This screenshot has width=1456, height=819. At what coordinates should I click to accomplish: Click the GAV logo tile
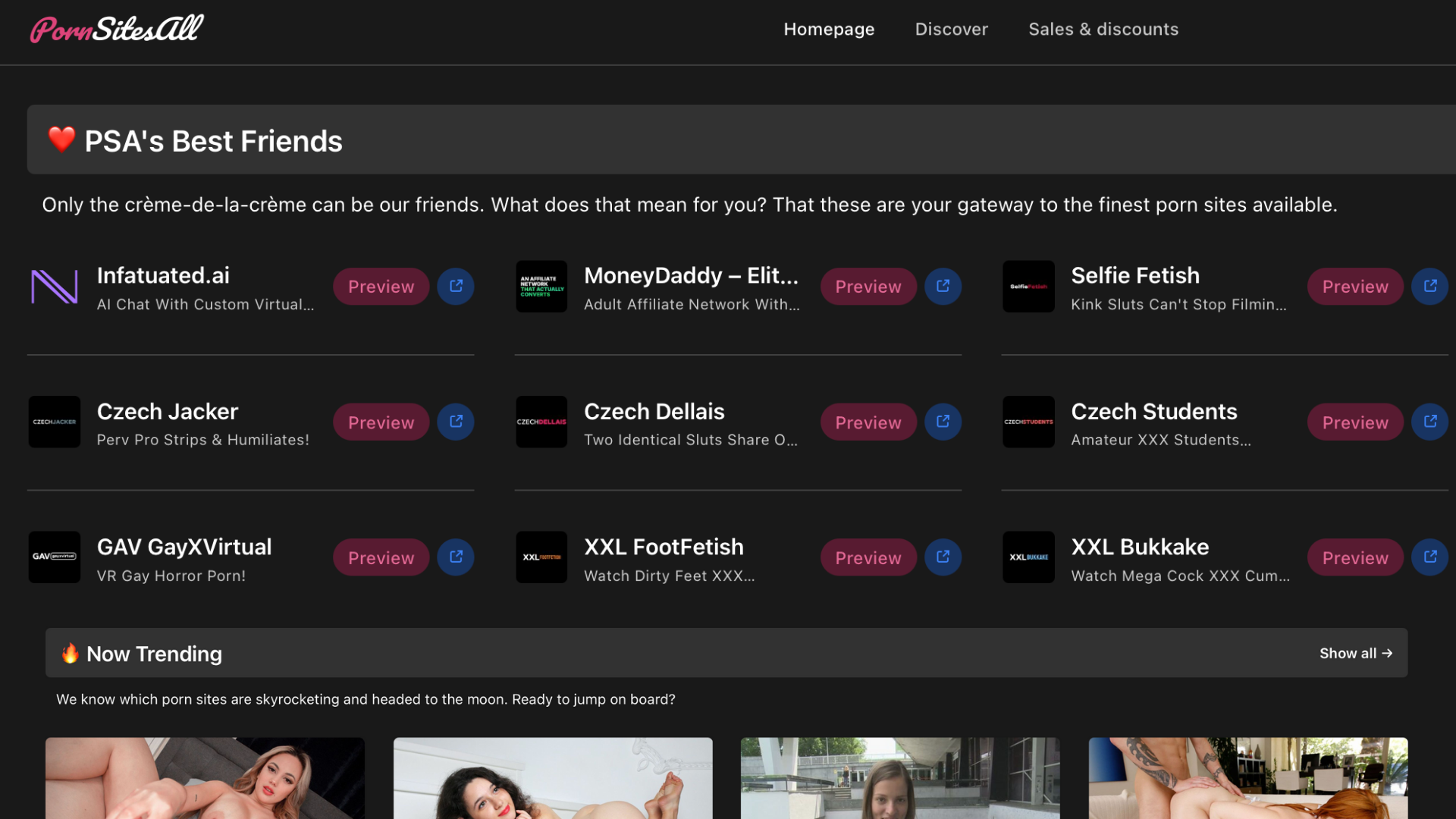55,557
